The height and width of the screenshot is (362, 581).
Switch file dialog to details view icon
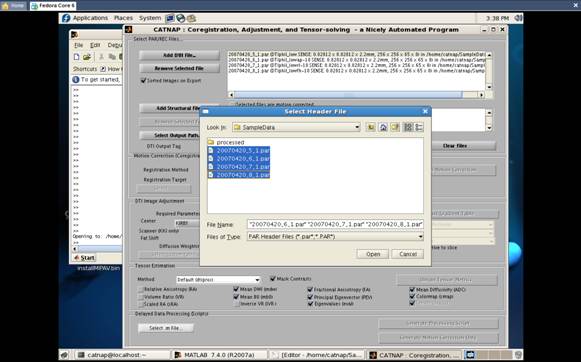(x=419, y=127)
